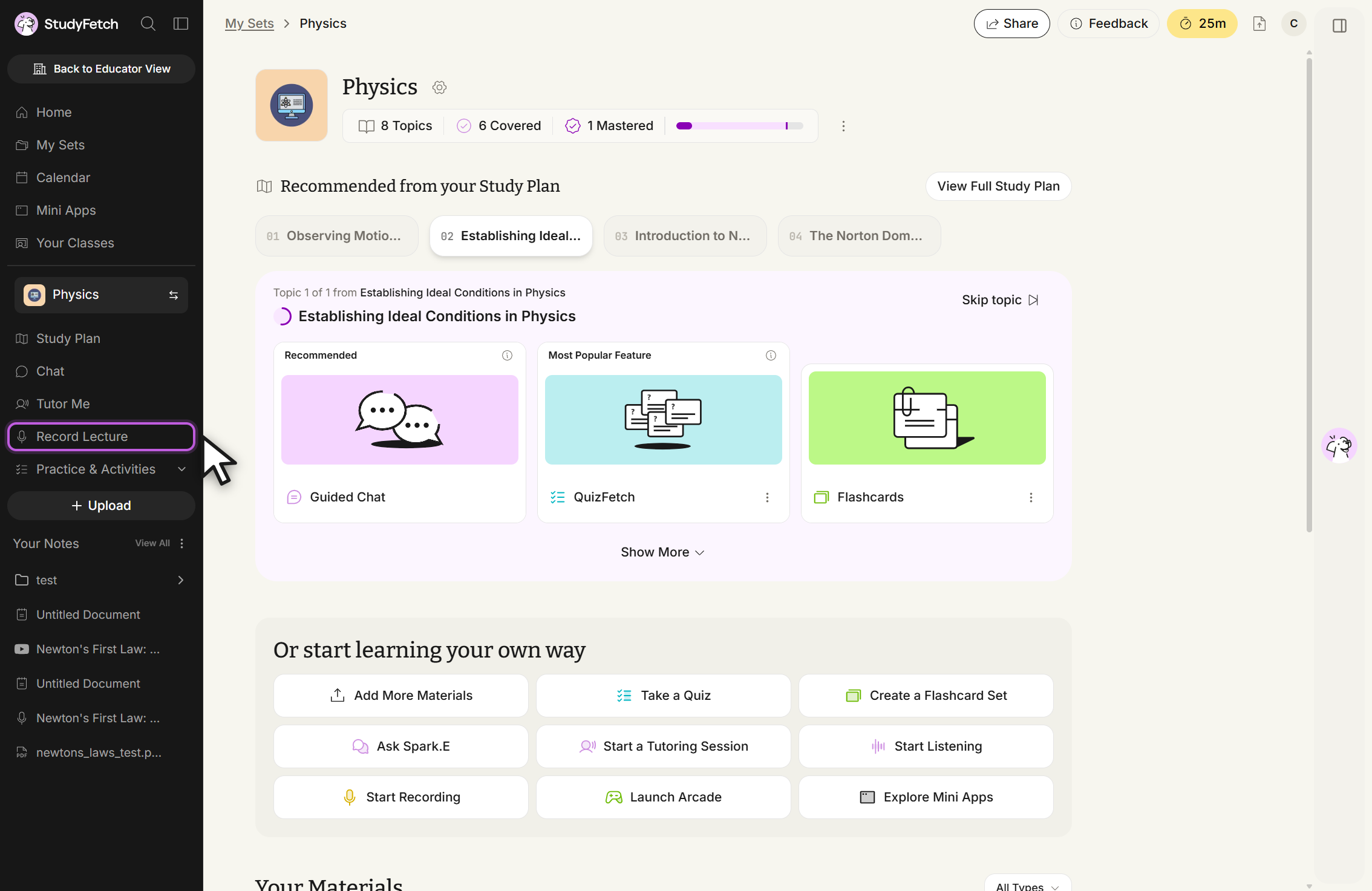Screen dimensions: 1372x891
Task: Click Start a Tutoring Session
Action: point(664,746)
